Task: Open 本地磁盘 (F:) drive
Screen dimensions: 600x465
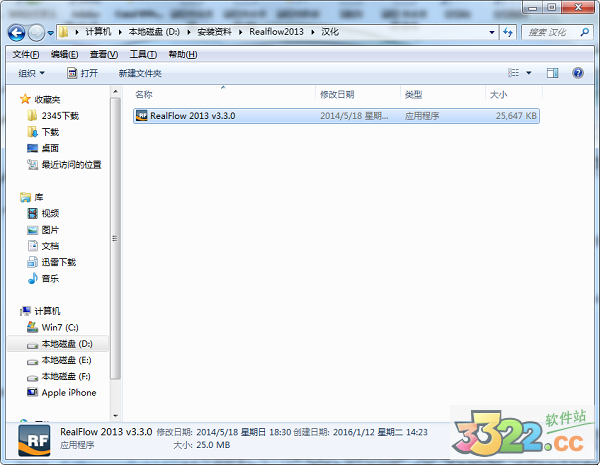Action: (59, 377)
